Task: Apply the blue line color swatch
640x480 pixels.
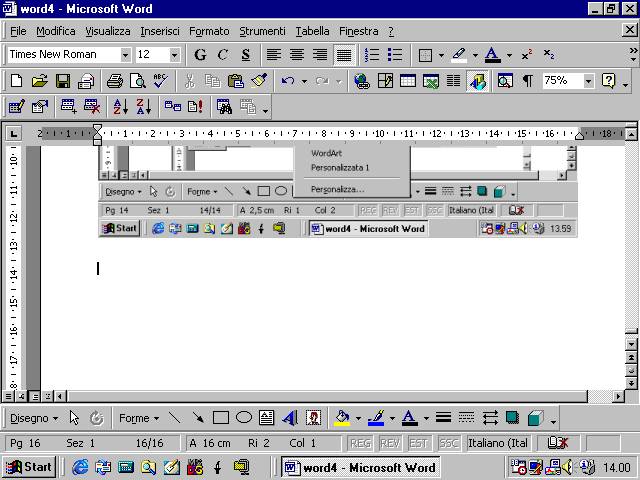Action: pos(376,418)
